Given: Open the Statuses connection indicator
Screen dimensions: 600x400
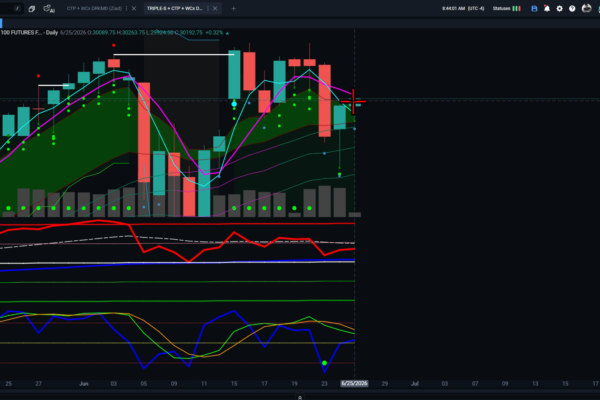Looking at the screenshot, I should (506, 8).
